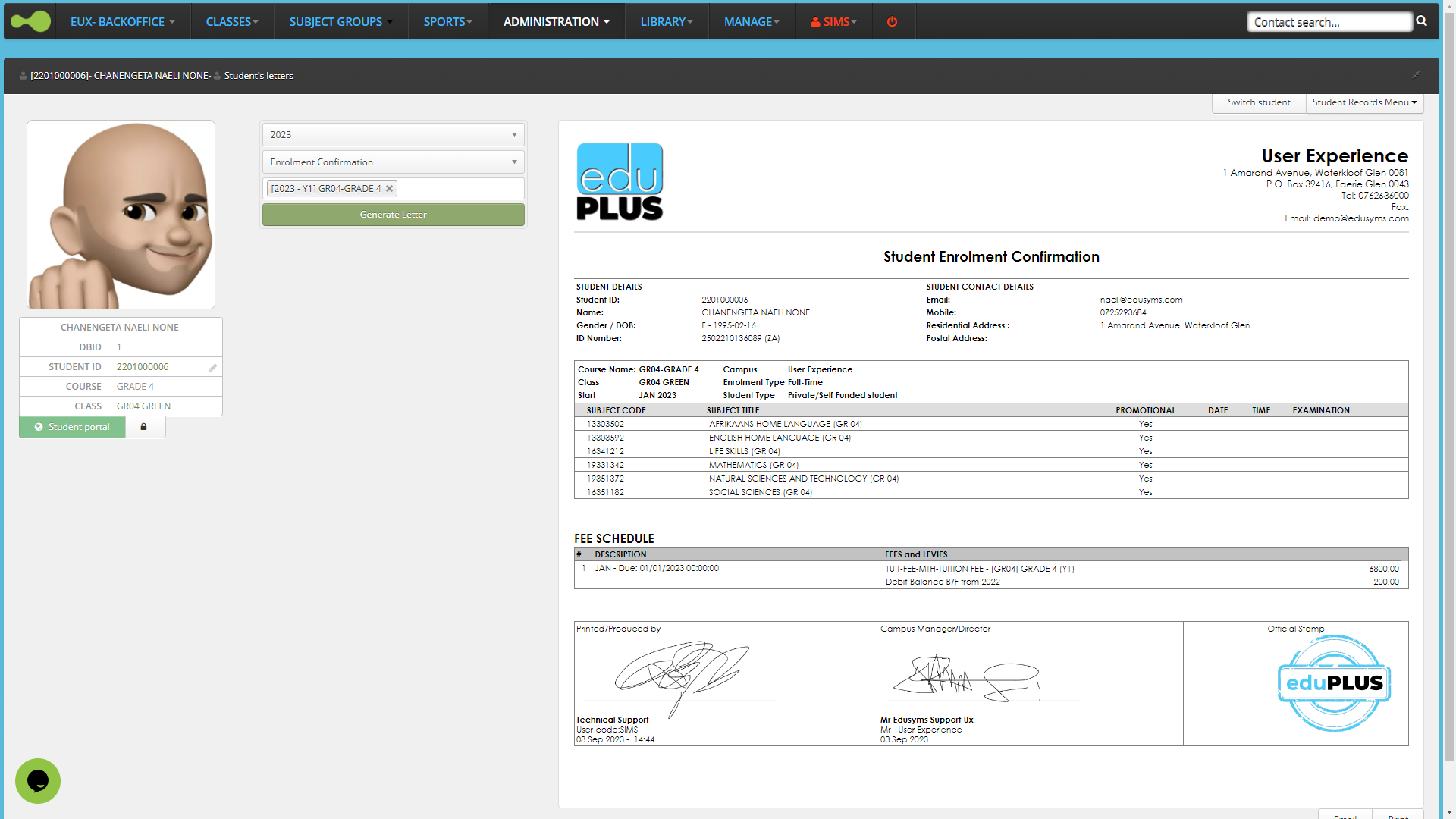The height and width of the screenshot is (819, 1456).
Task: Expand the Enrolment Confirmation letter type dropdown
Action: pos(393,162)
